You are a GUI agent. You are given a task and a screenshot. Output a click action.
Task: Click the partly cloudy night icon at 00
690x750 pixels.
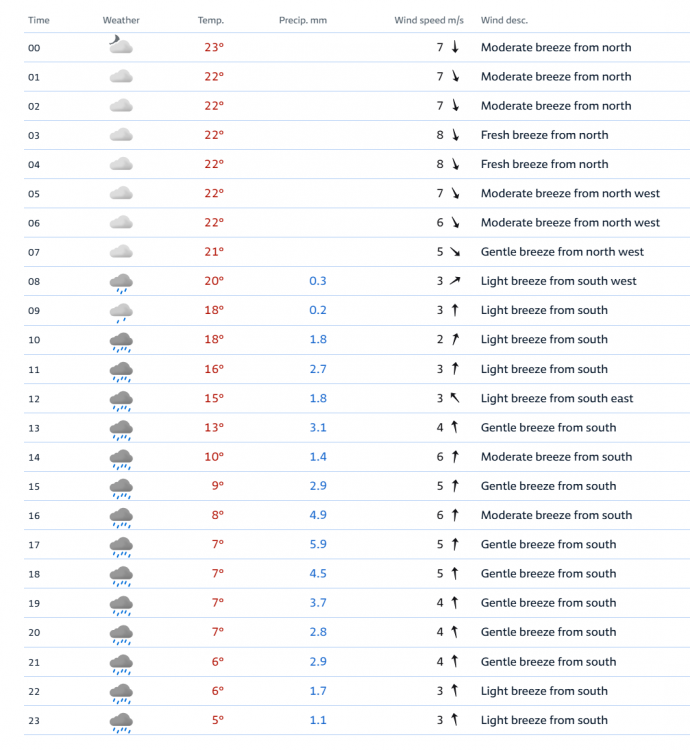(x=120, y=46)
